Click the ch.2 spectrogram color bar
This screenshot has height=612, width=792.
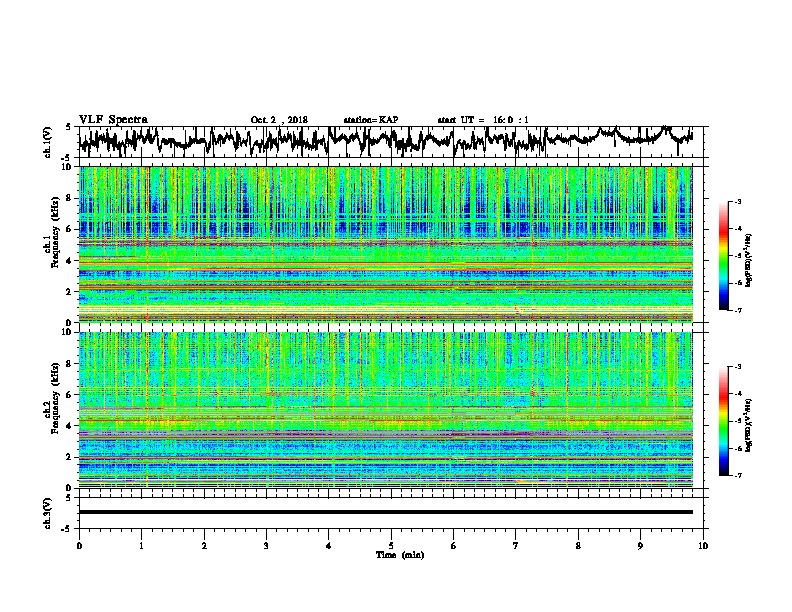[723, 421]
